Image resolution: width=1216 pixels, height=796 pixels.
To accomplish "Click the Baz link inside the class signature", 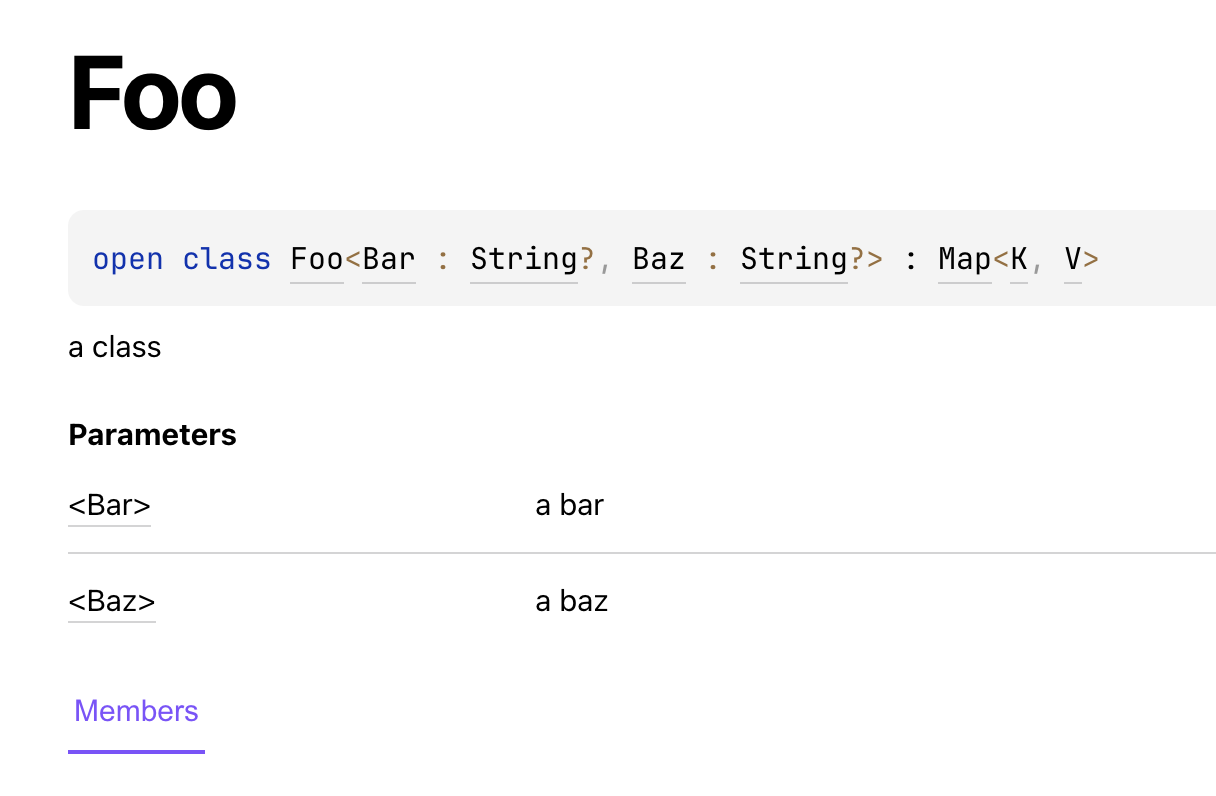I will click(658, 259).
